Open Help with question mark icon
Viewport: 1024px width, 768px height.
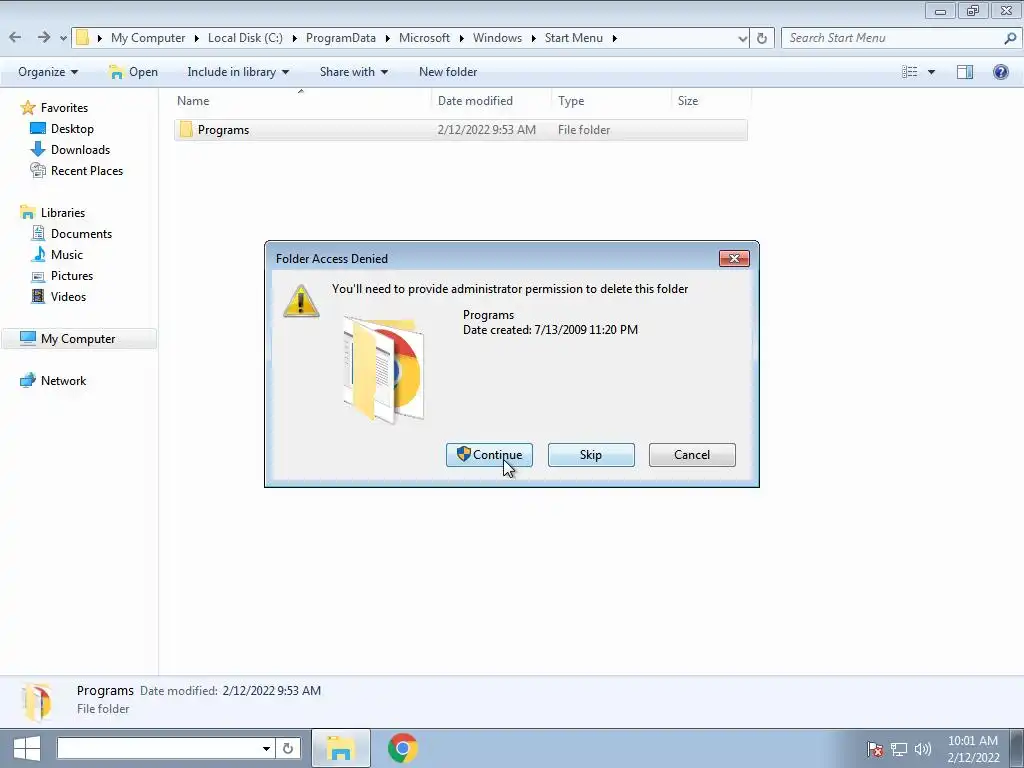[x=1000, y=72]
